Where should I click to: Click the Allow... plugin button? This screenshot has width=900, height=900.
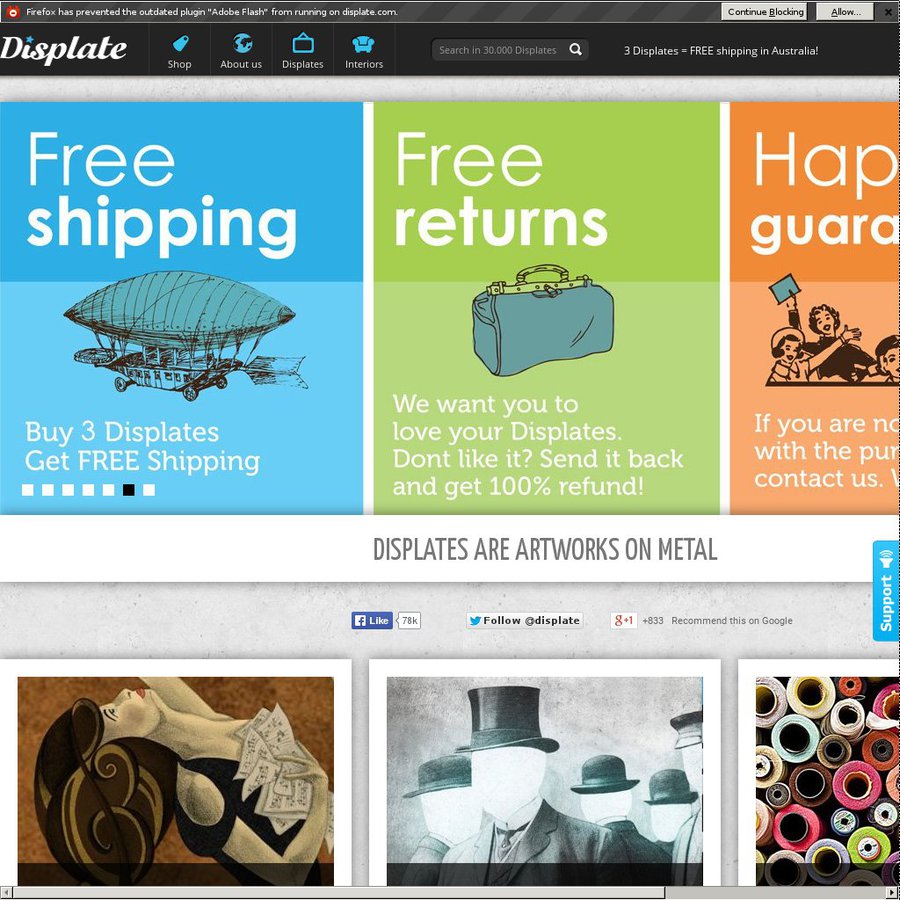(x=845, y=11)
